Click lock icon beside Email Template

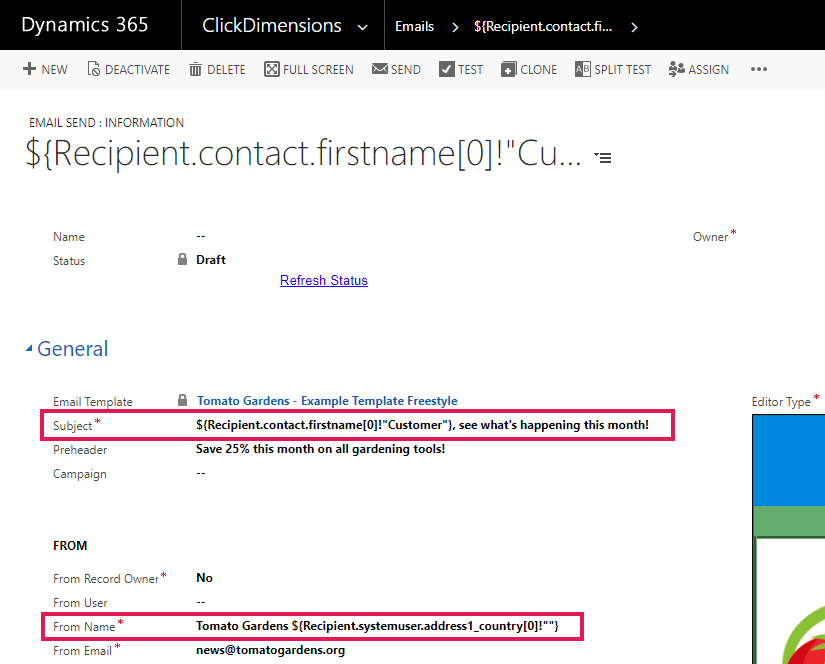pos(183,400)
